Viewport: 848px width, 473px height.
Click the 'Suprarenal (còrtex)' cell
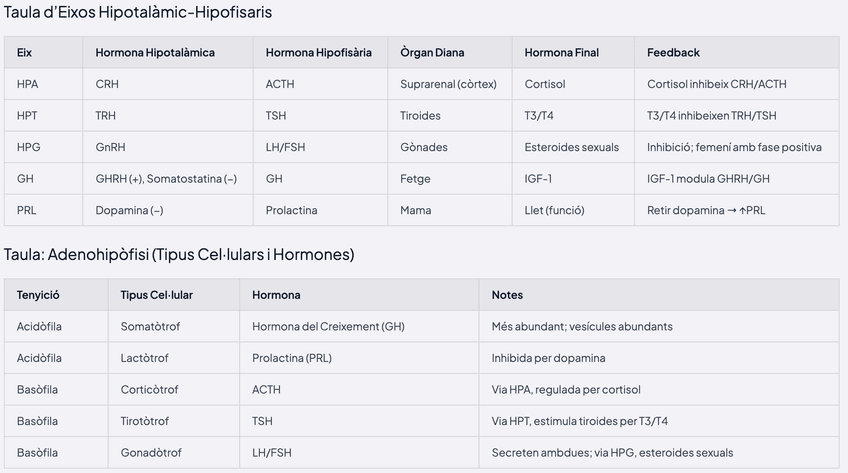click(448, 85)
